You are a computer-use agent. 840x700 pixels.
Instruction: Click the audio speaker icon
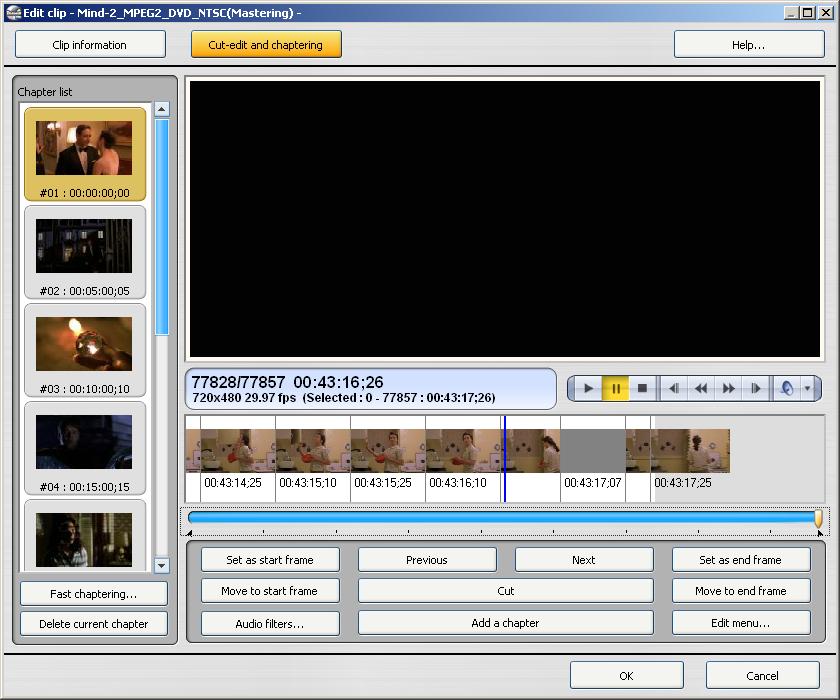coord(787,388)
